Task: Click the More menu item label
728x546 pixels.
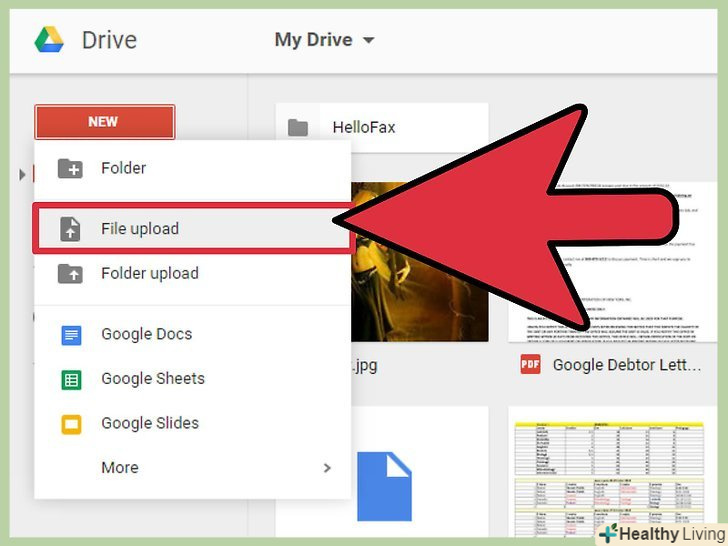Action: click(x=120, y=468)
